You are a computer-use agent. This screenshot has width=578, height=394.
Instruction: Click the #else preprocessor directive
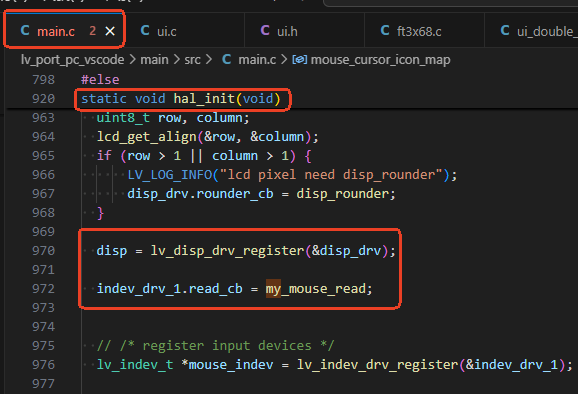pos(100,80)
